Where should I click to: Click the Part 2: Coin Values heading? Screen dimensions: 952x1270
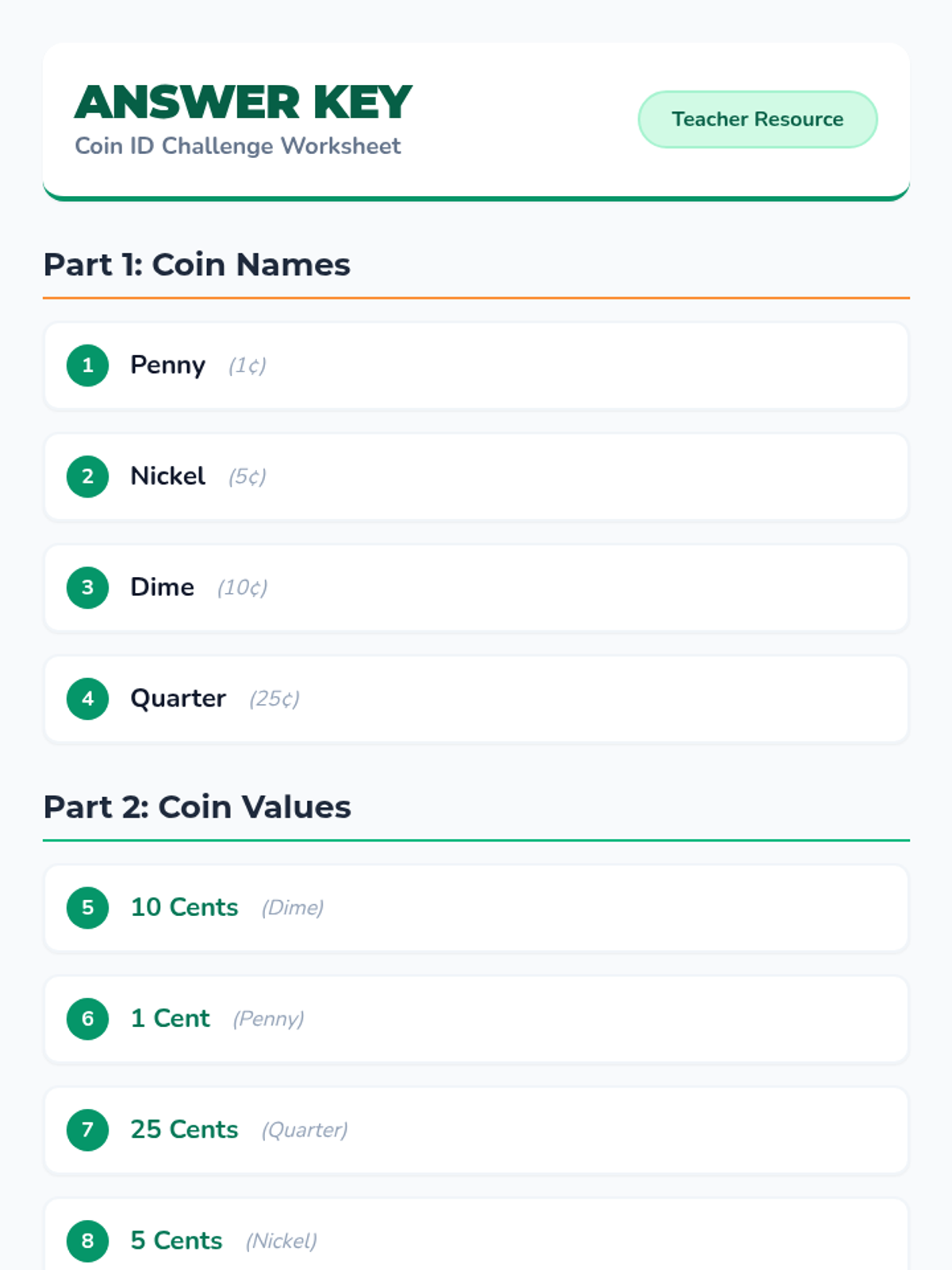pos(197,807)
